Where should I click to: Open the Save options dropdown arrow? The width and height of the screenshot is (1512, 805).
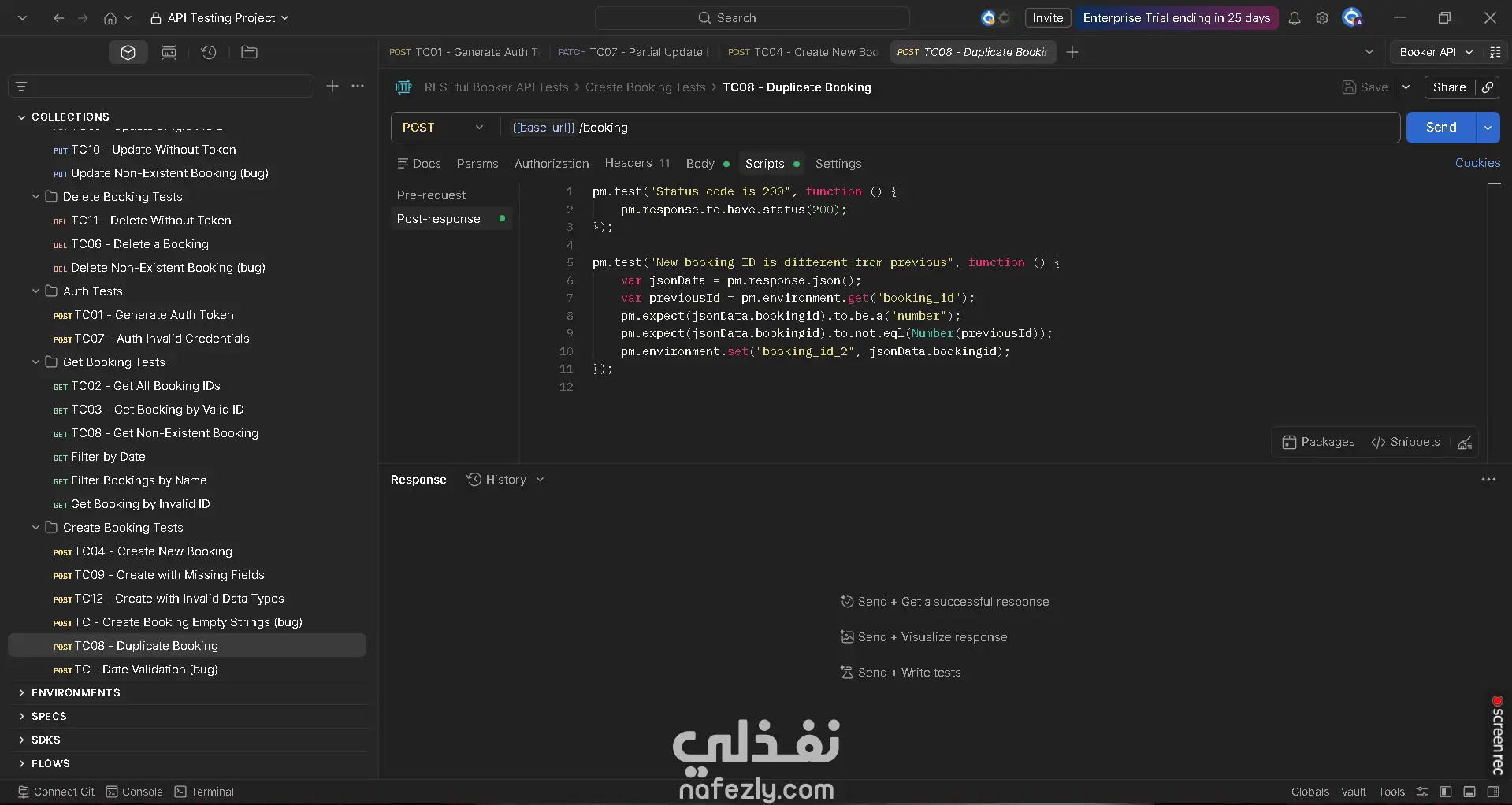(x=1406, y=87)
